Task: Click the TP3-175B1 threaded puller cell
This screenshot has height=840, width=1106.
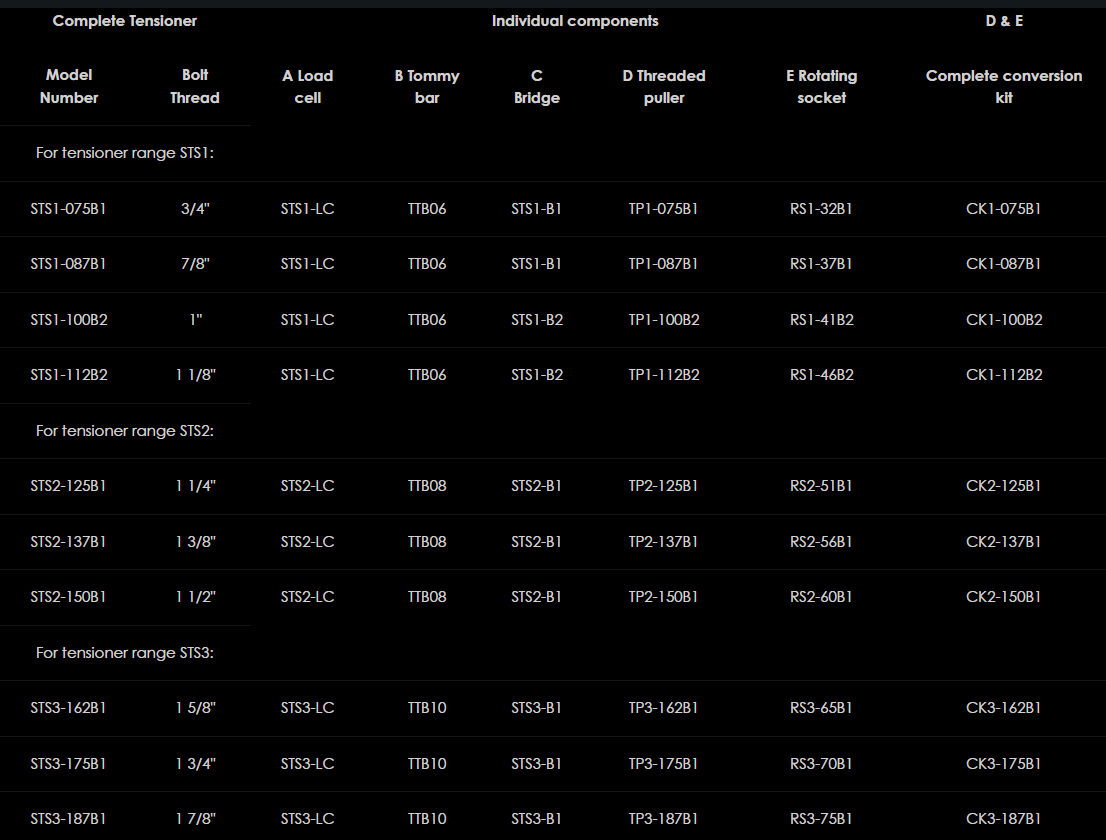Action: [664, 764]
